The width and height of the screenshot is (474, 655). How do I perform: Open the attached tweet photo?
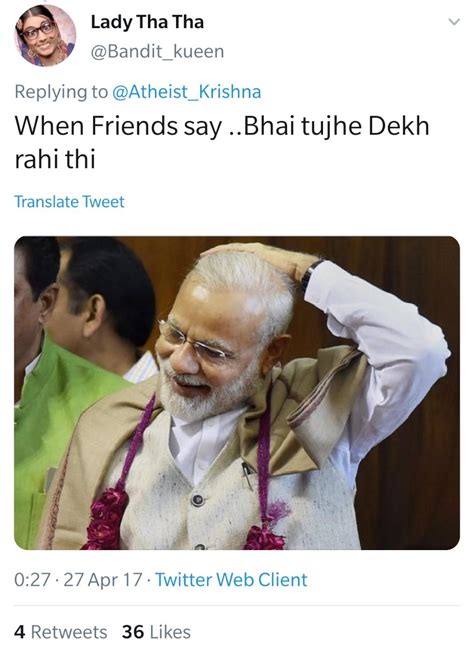tap(237, 393)
